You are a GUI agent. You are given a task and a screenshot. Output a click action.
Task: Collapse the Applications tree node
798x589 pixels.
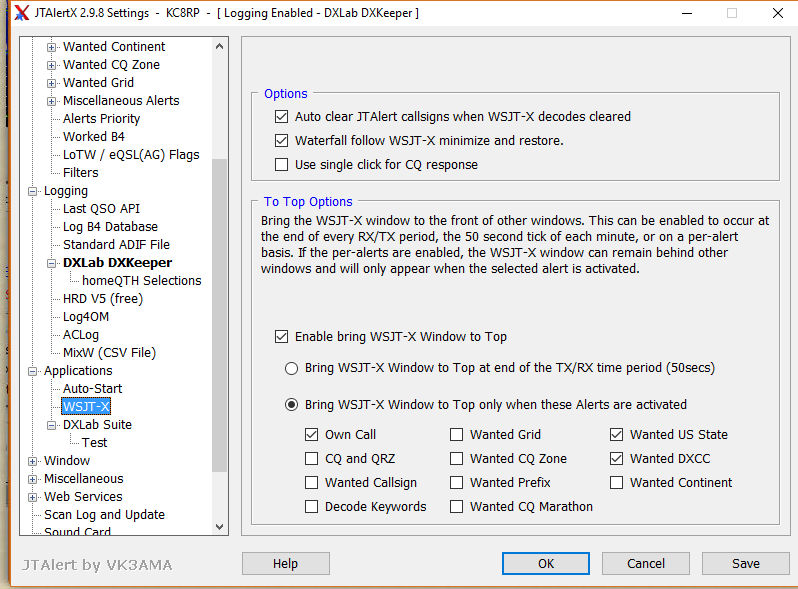(x=33, y=371)
